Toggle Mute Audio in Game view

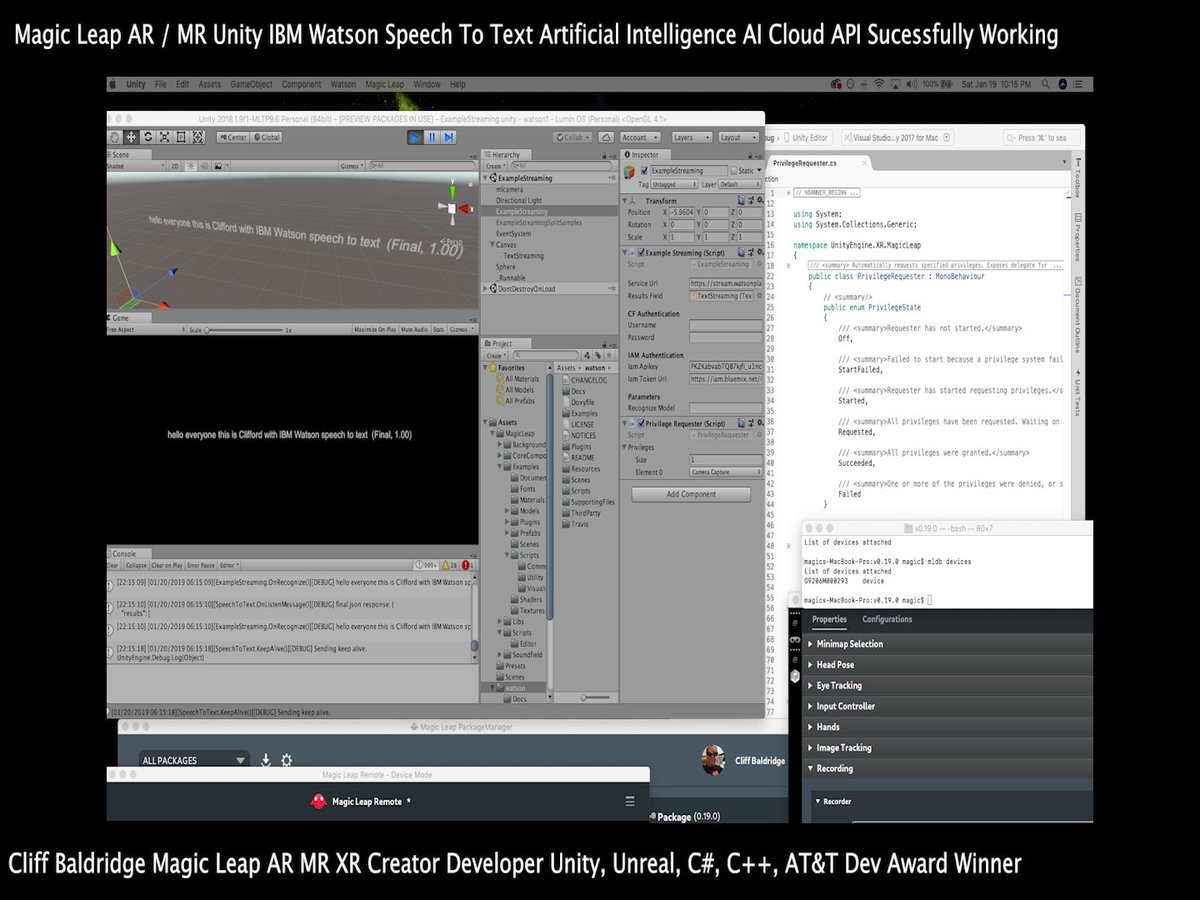click(414, 329)
